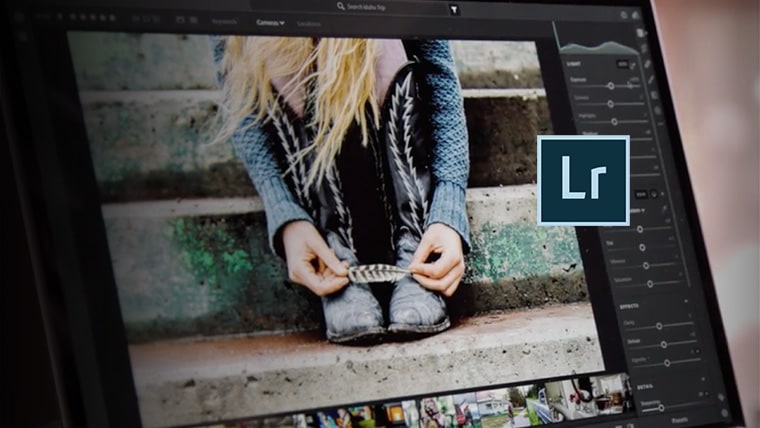
Task: Select the Radial Gradient tool
Action: tap(658, 111)
